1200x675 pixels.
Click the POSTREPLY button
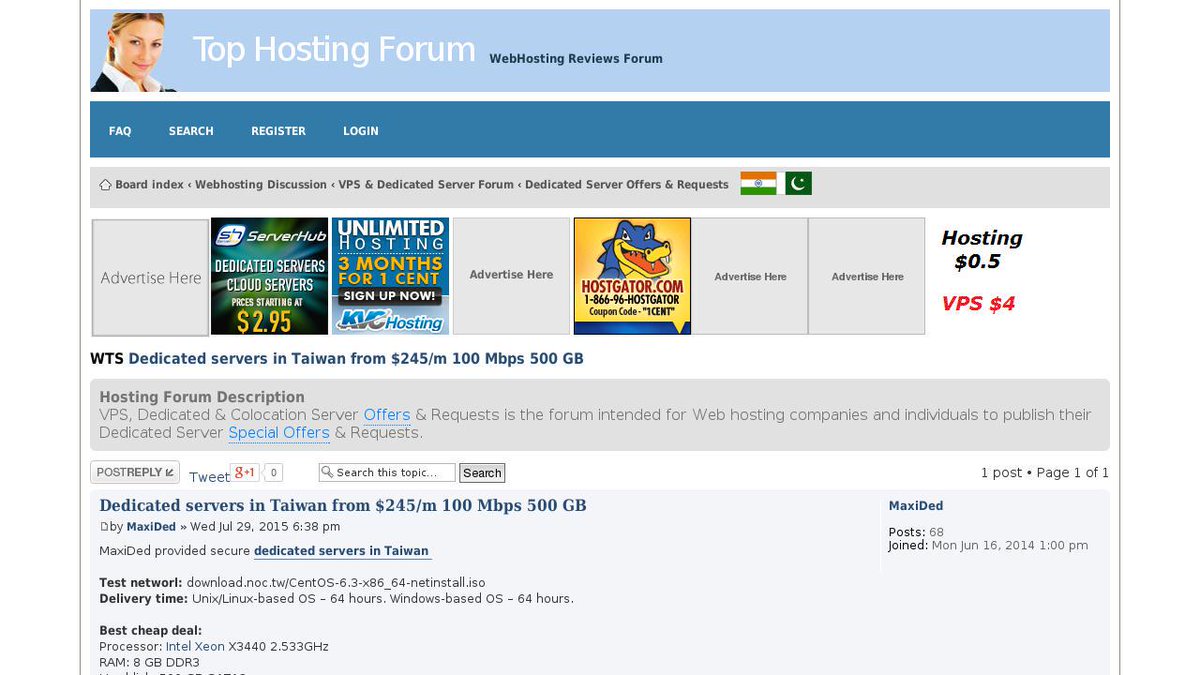pos(134,472)
